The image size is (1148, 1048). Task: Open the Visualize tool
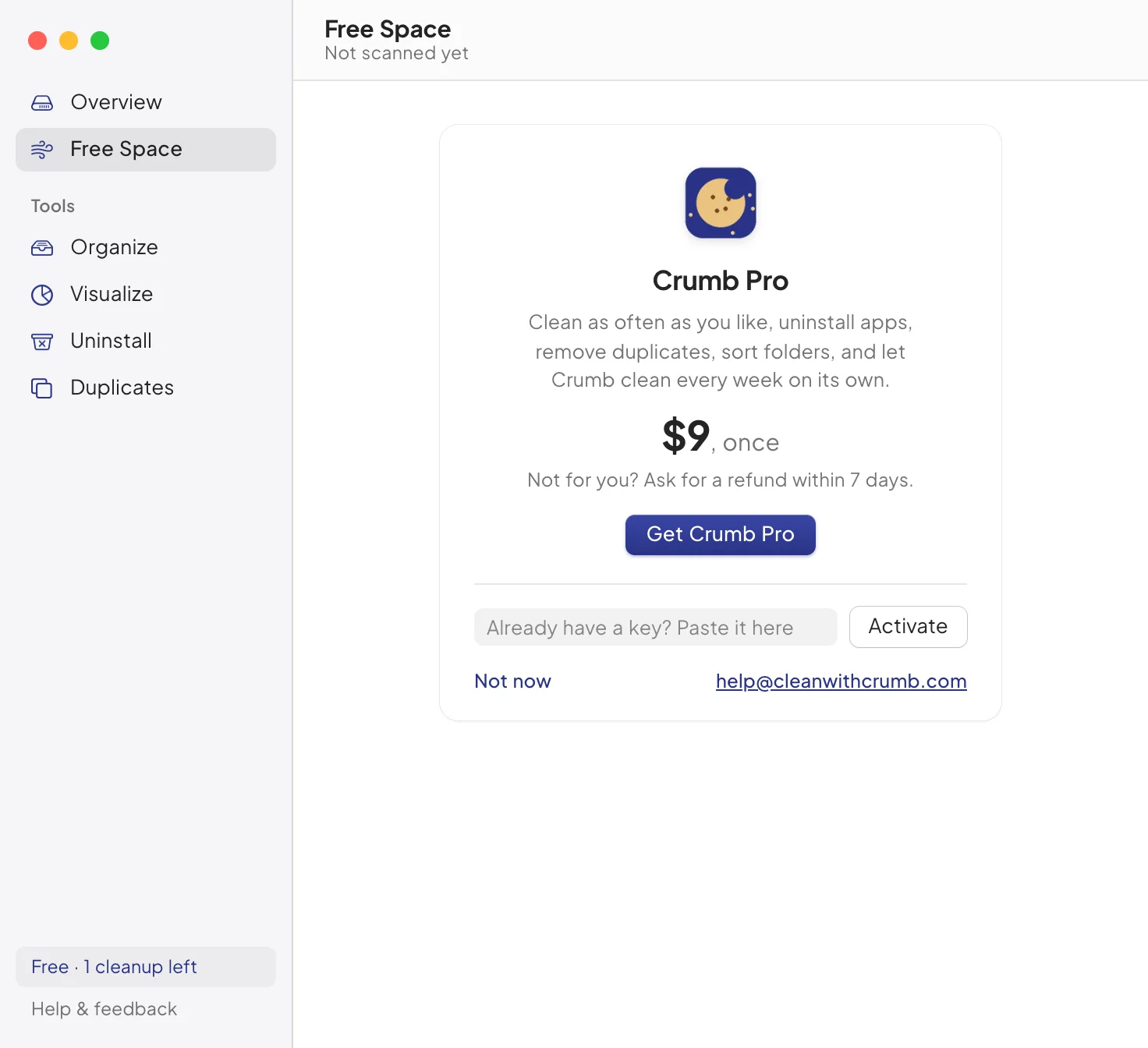coord(146,294)
